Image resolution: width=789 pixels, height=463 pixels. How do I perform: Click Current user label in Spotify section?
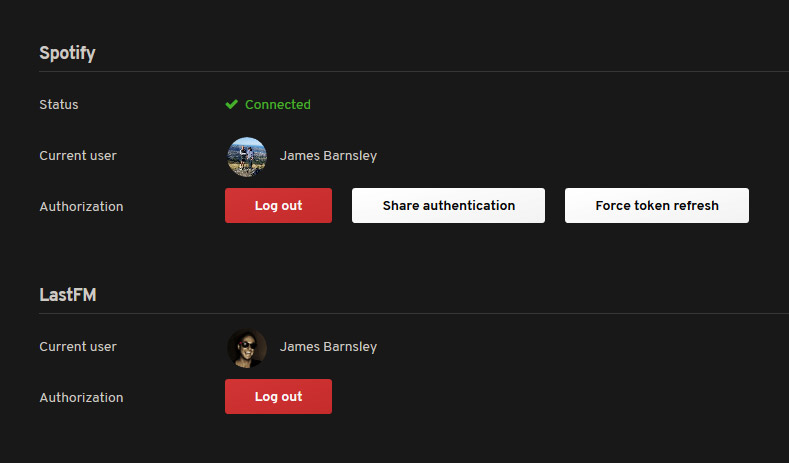click(x=78, y=156)
